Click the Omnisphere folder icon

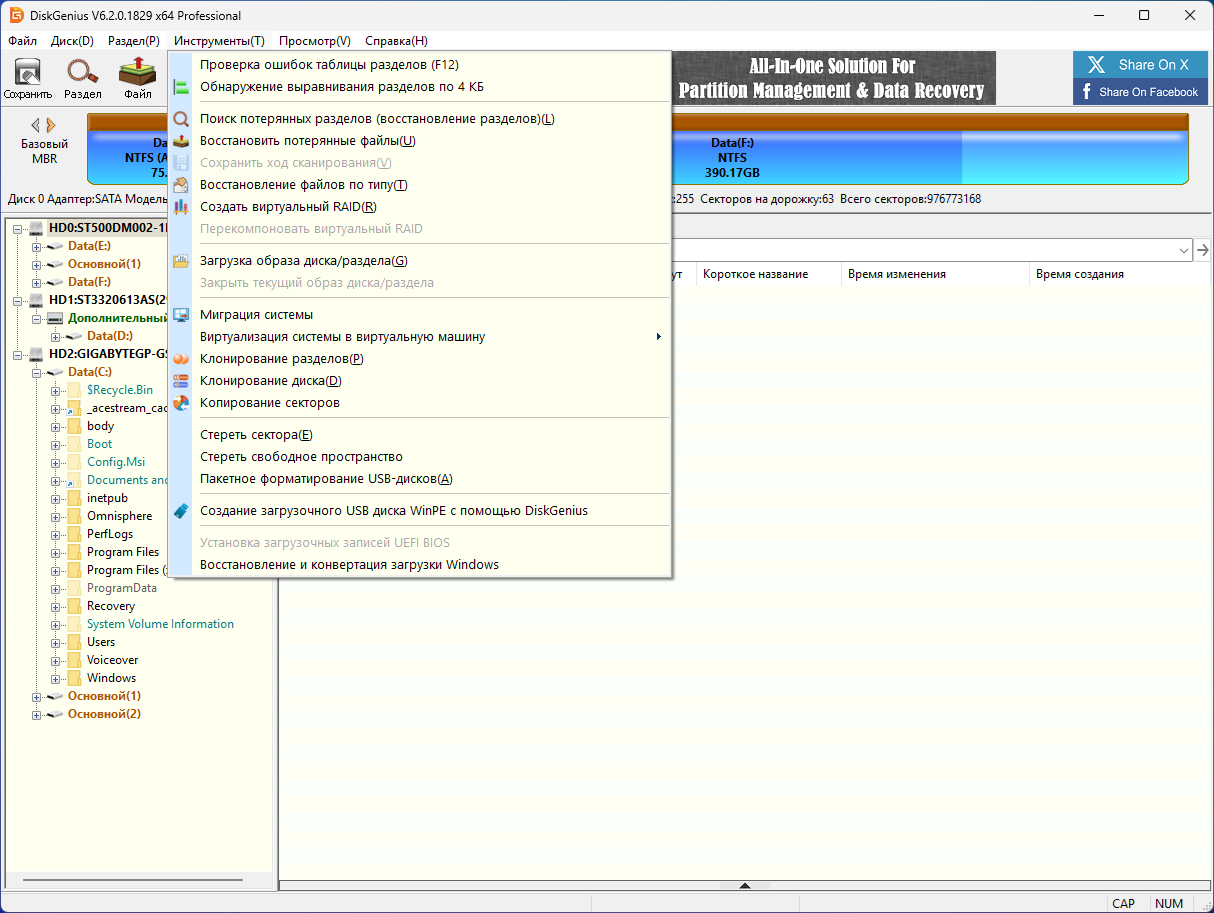[x=74, y=516]
